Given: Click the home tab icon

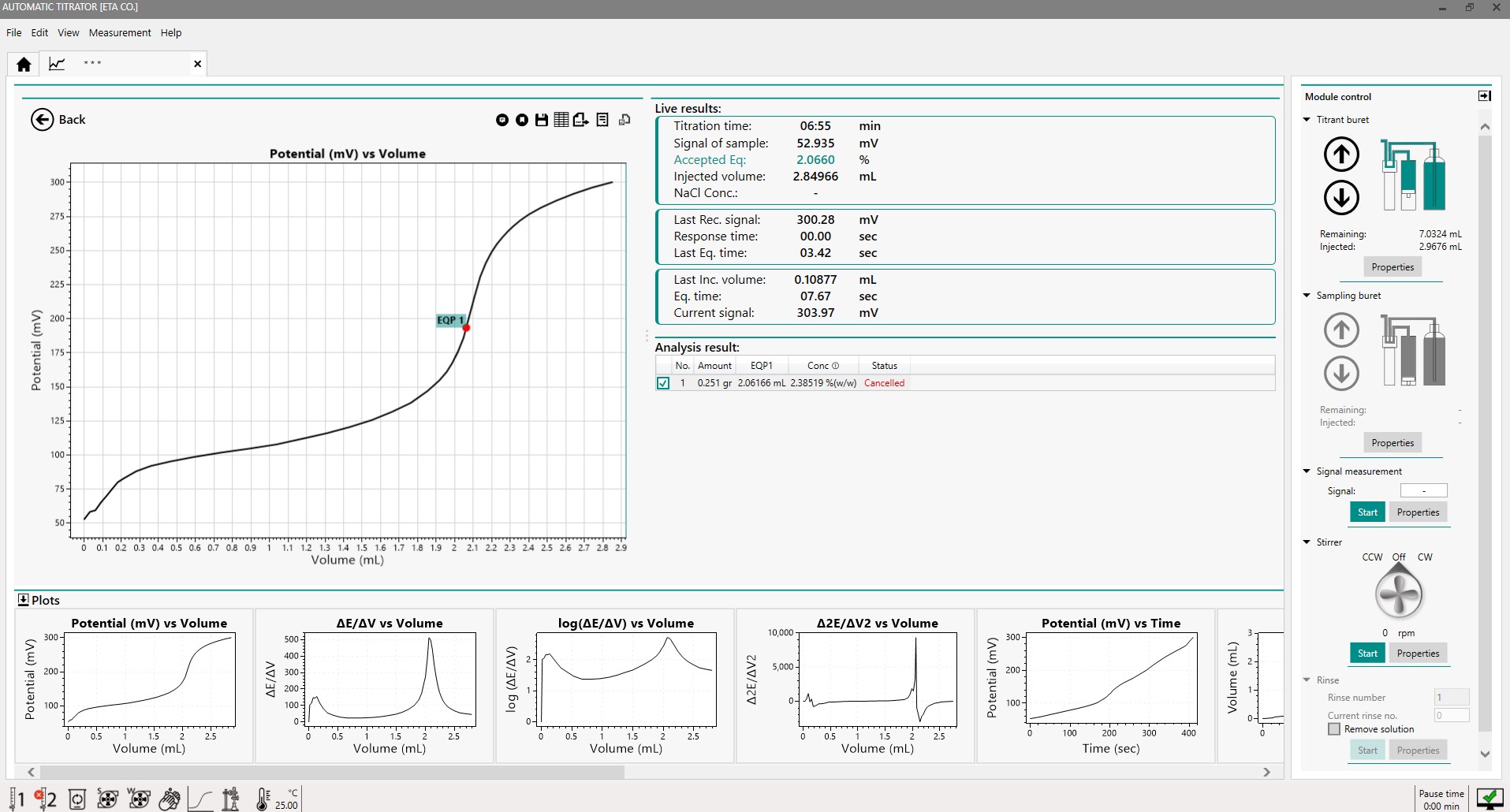Looking at the screenshot, I should pos(24,64).
